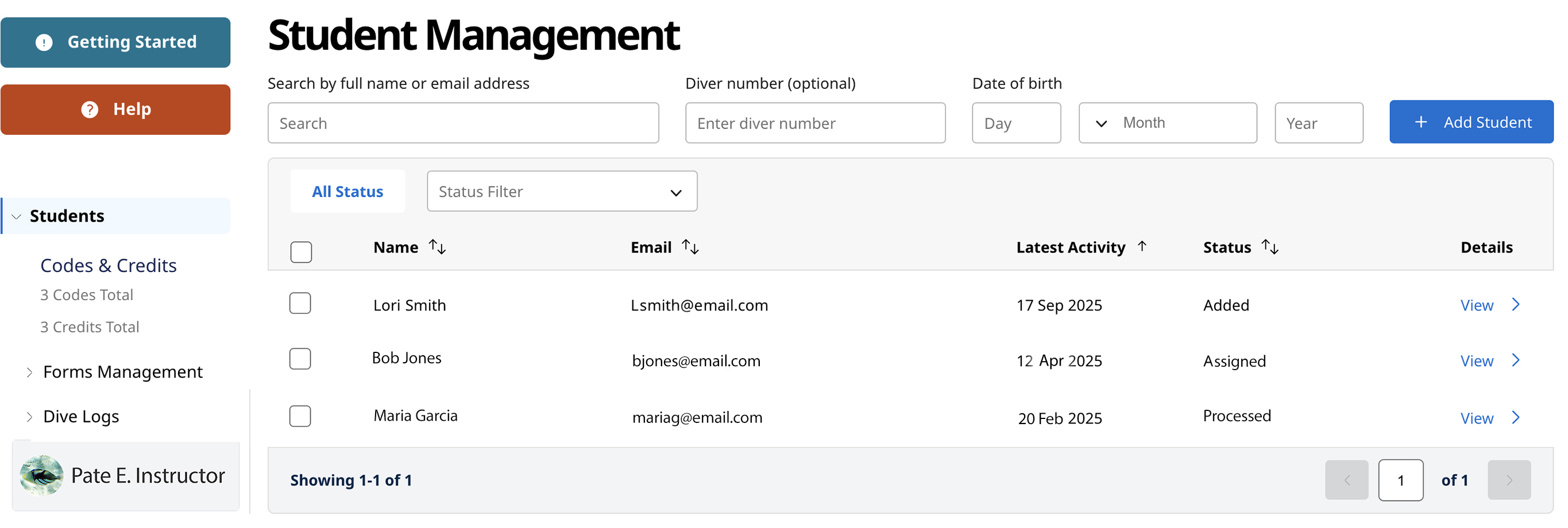Click the Year input field

[x=1320, y=123]
